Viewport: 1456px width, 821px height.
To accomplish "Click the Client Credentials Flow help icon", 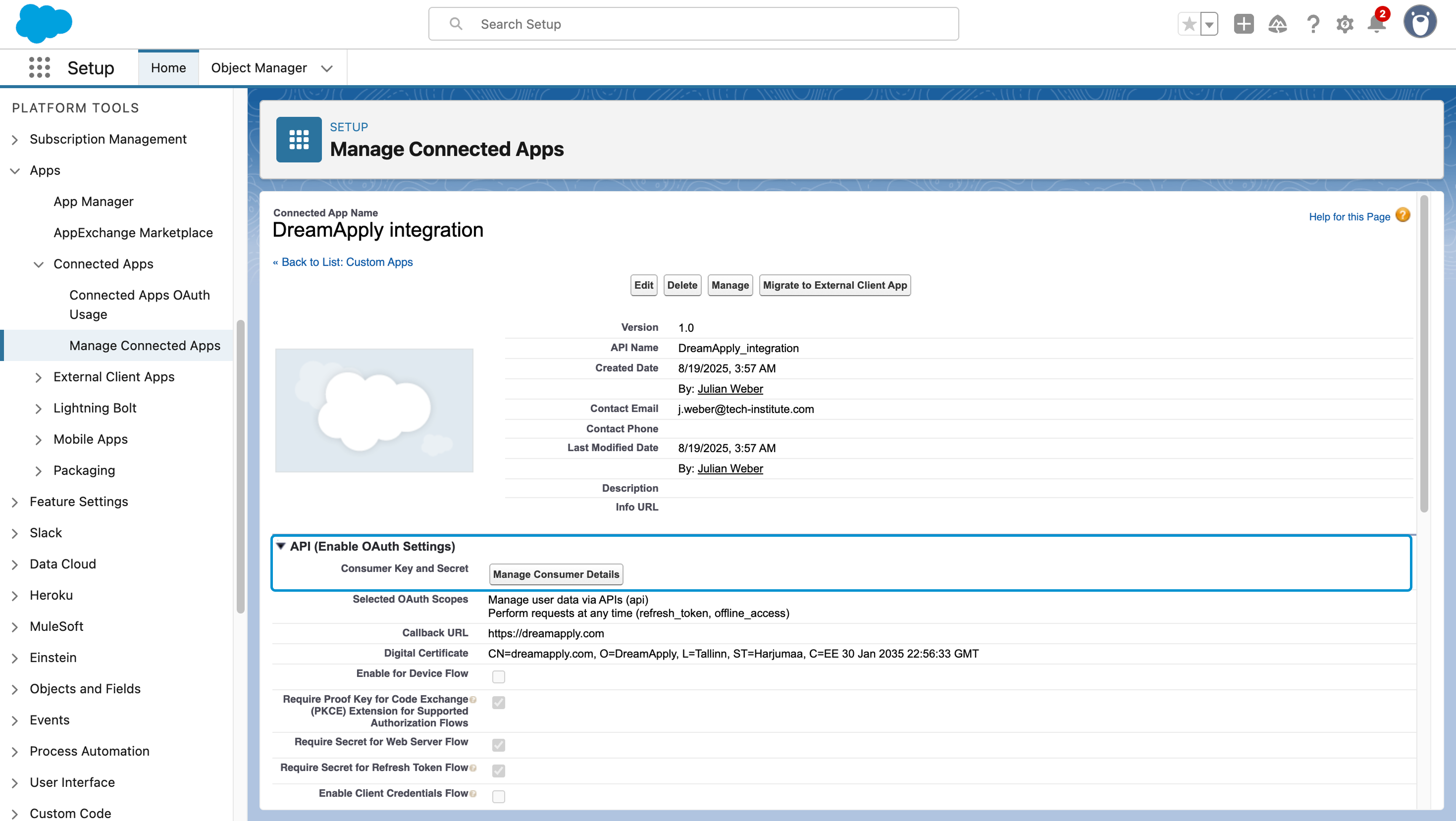I will tap(473, 794).
